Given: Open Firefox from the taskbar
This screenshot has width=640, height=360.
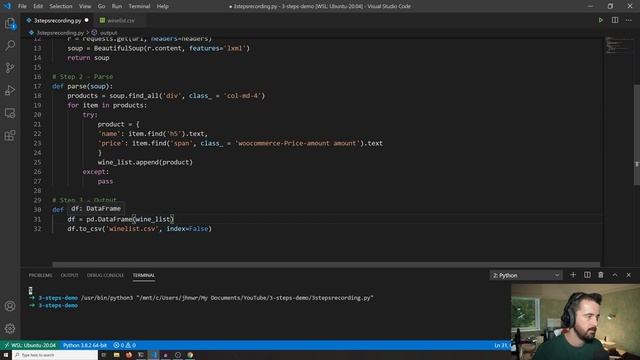Looking at the screenshot, I should (129, 355).
